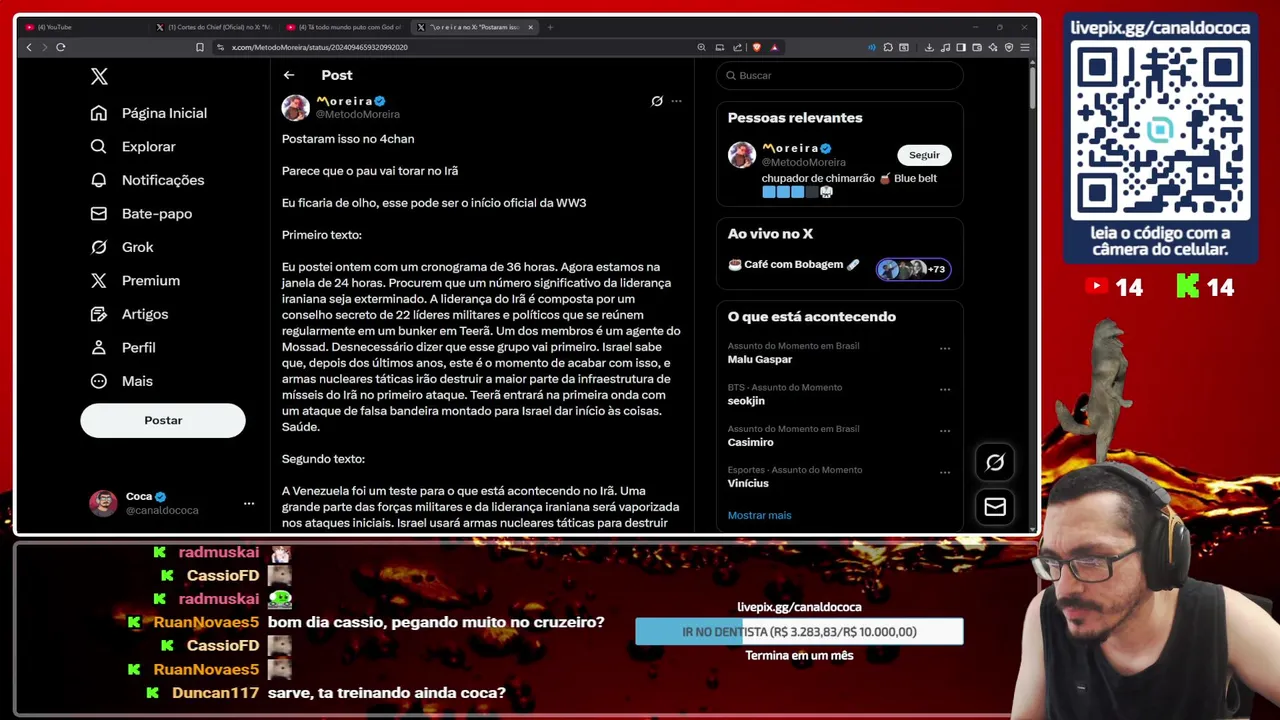Switch to Tá todo mundo puto tab

[343, 27]
